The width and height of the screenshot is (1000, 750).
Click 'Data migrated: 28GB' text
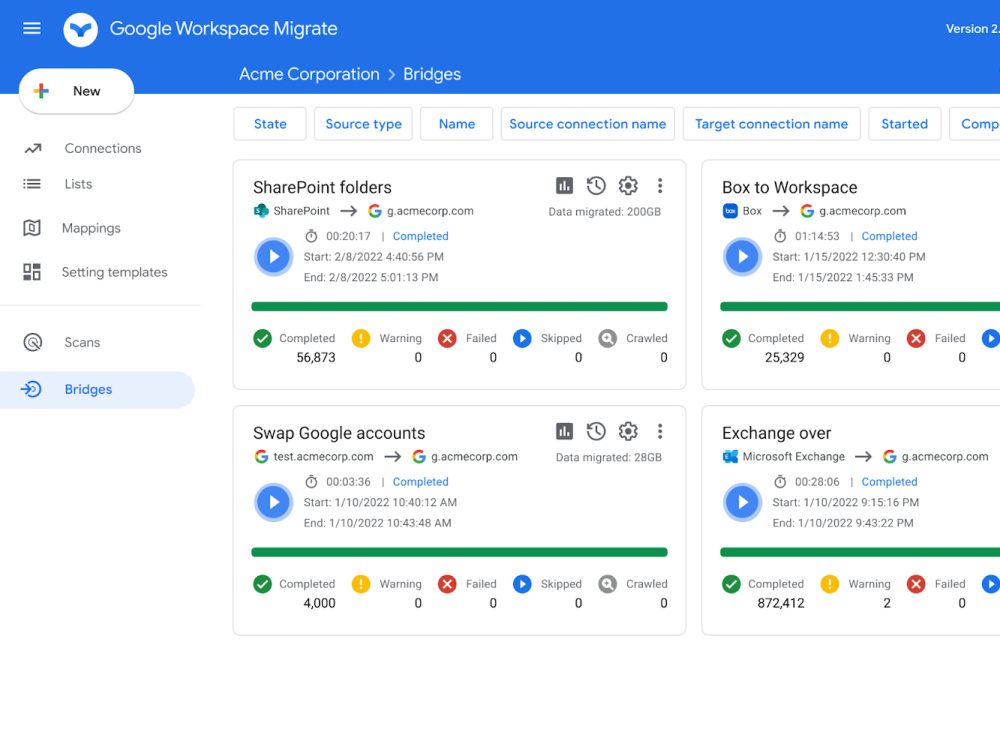click(608, 457)
